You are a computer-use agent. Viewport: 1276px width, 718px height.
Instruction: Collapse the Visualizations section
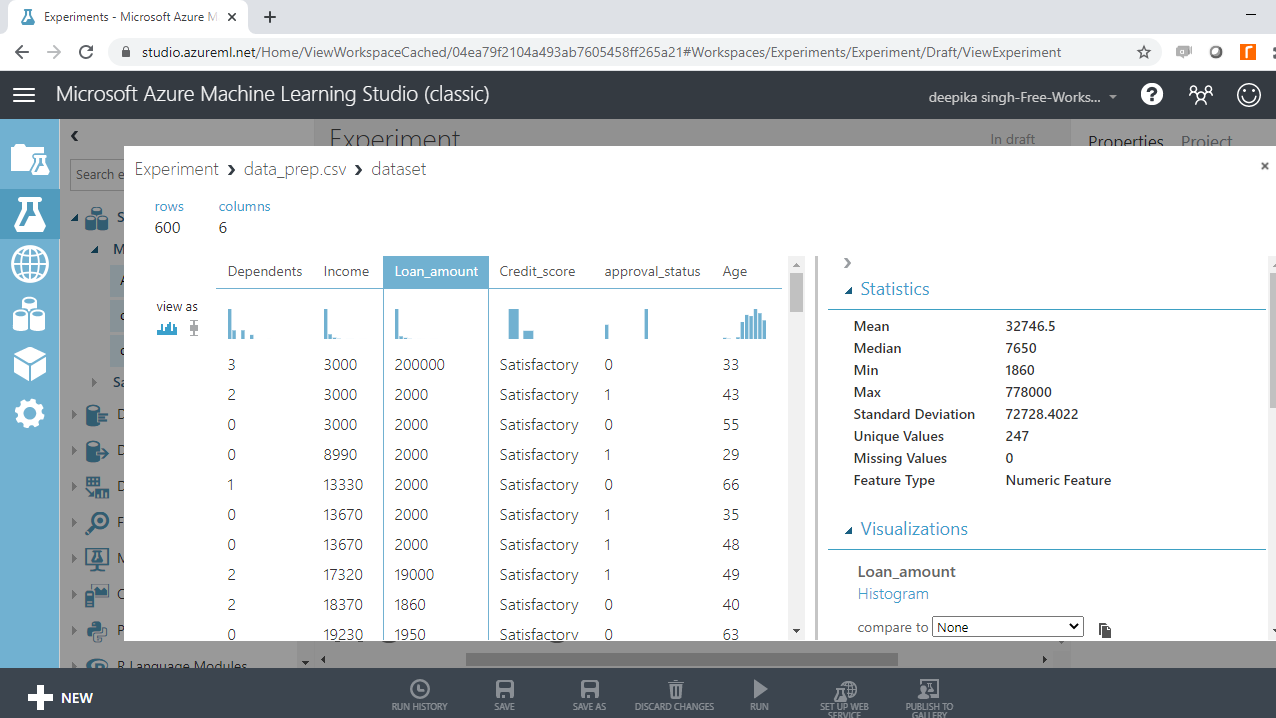click(x=848, y=530)
